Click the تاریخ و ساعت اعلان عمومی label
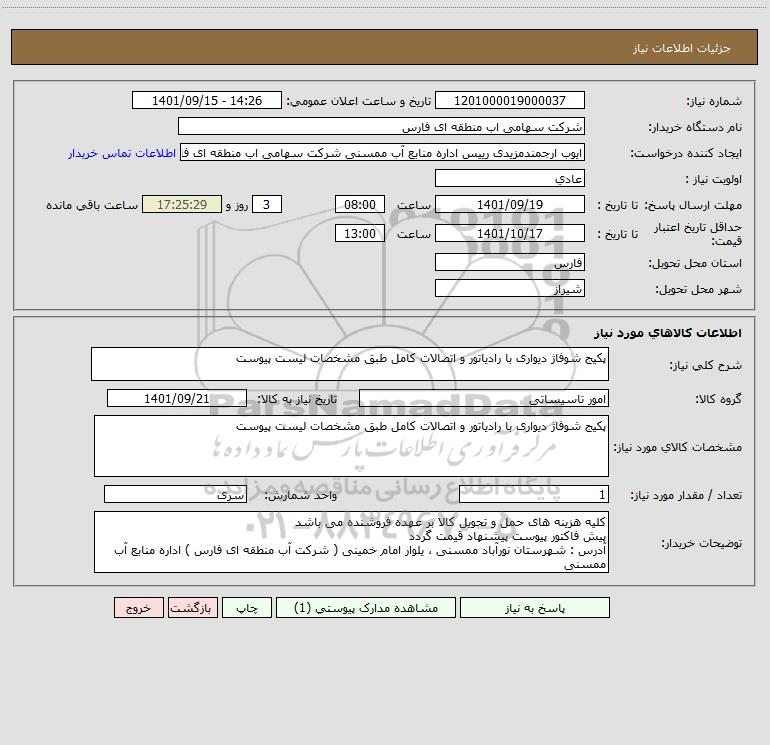This screenshot has height=745, width=770. tap(358, 101)
